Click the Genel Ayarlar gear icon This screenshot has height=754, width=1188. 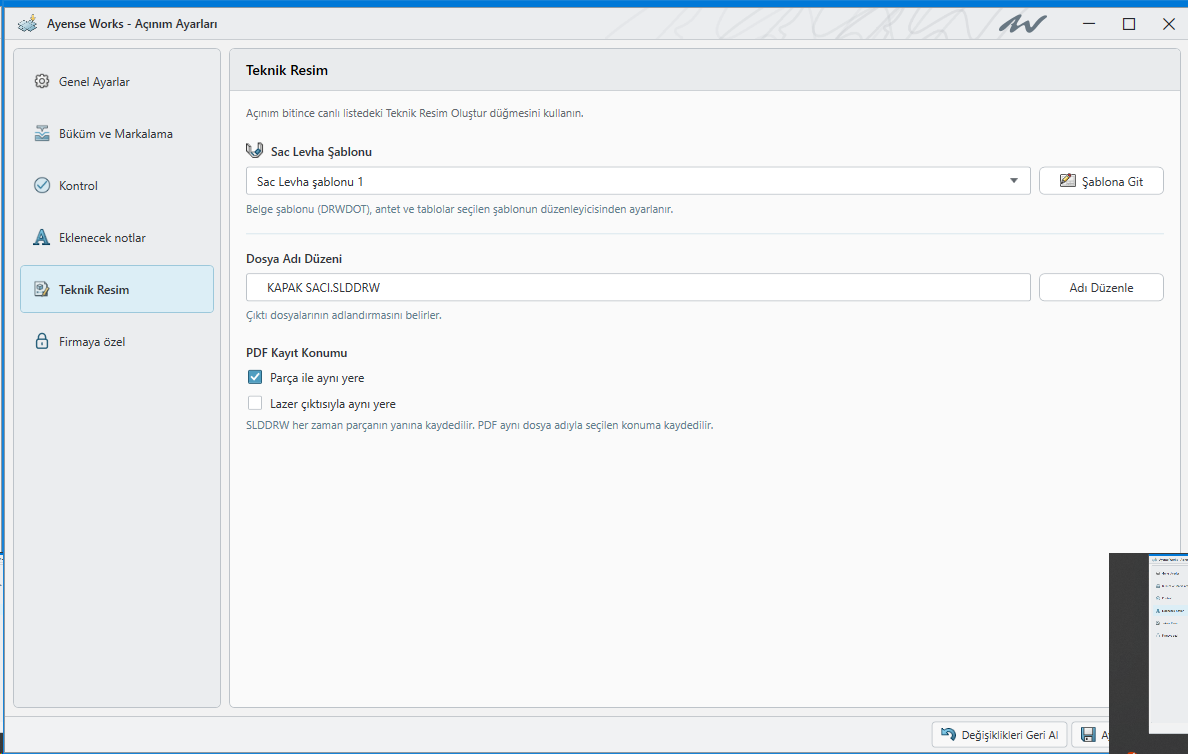click(42, 81)
